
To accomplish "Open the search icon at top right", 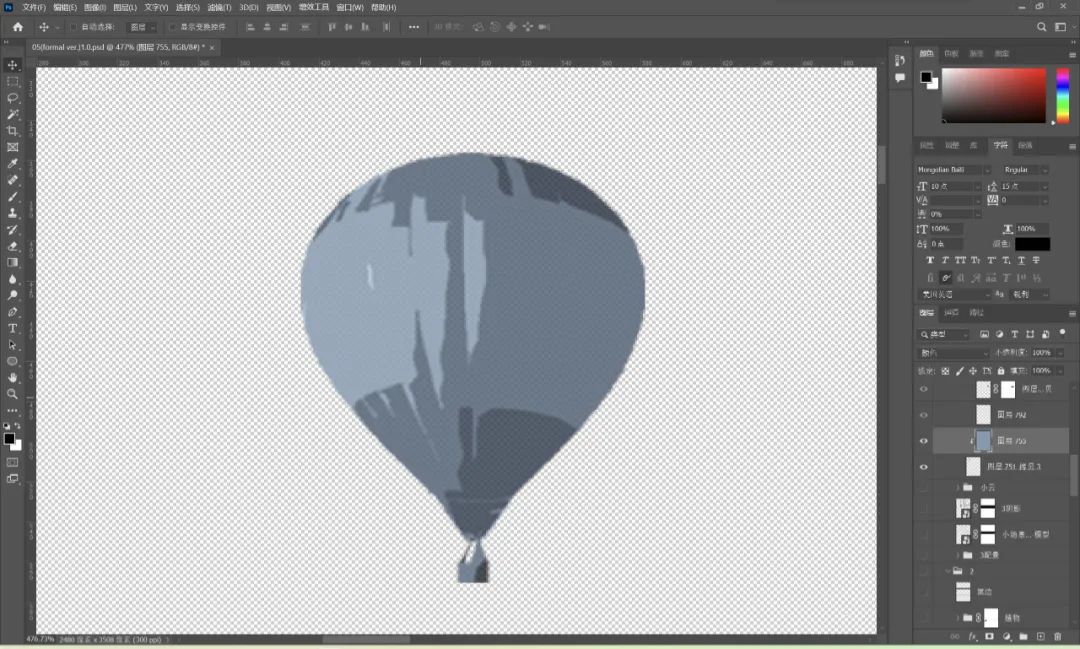I will click(1041, 27).
